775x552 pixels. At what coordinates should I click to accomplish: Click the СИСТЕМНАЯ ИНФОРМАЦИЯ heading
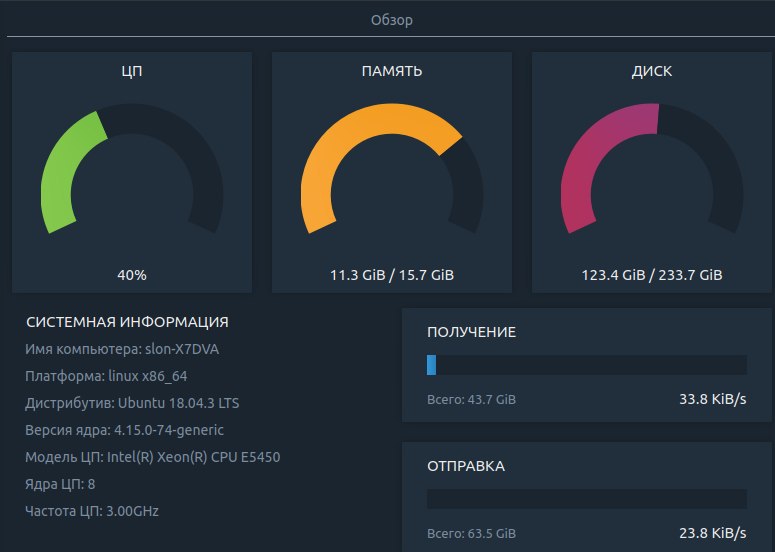(127, 322)
